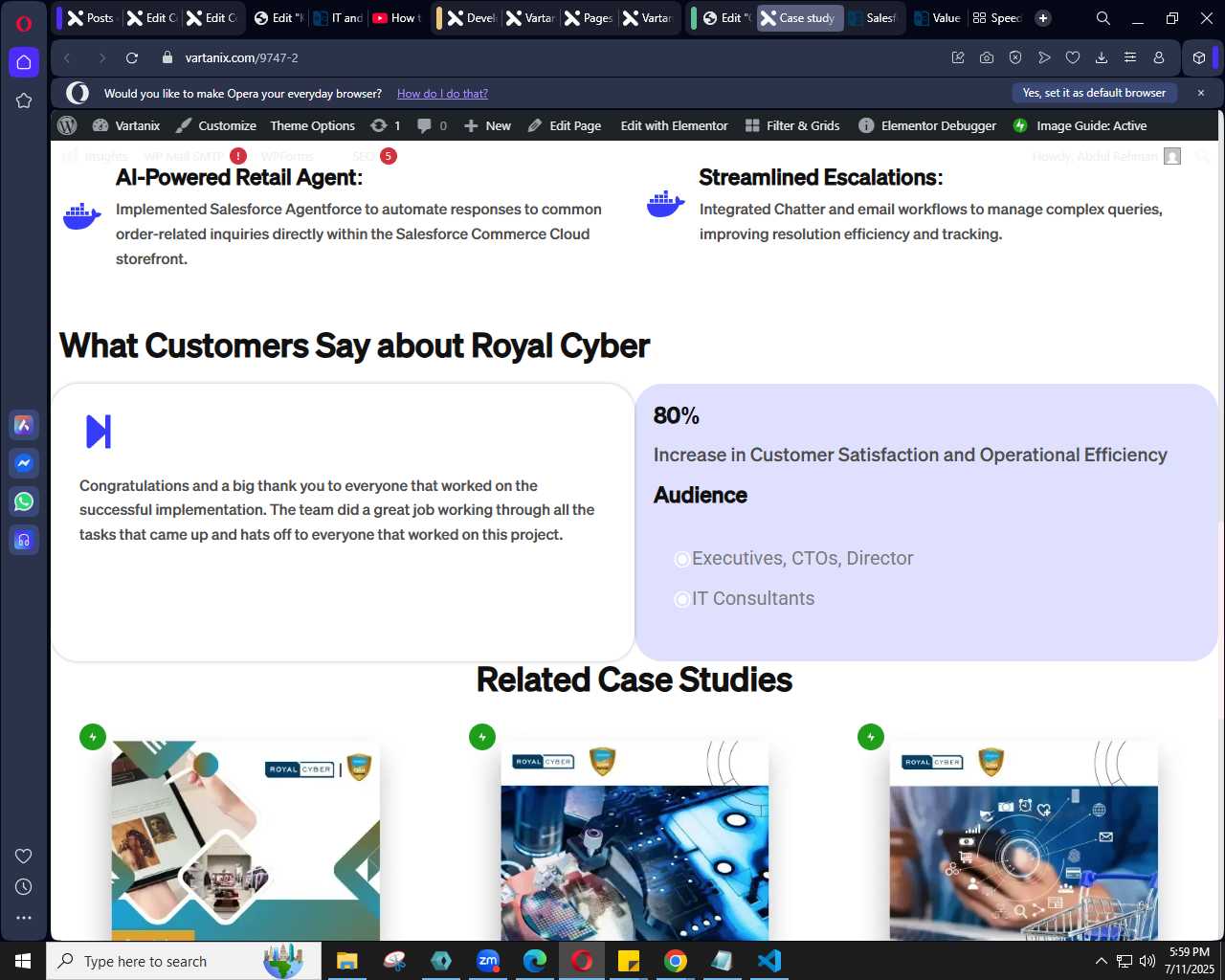Open the music player sidebar icon

pyautogui.click(x=24, y=540)
